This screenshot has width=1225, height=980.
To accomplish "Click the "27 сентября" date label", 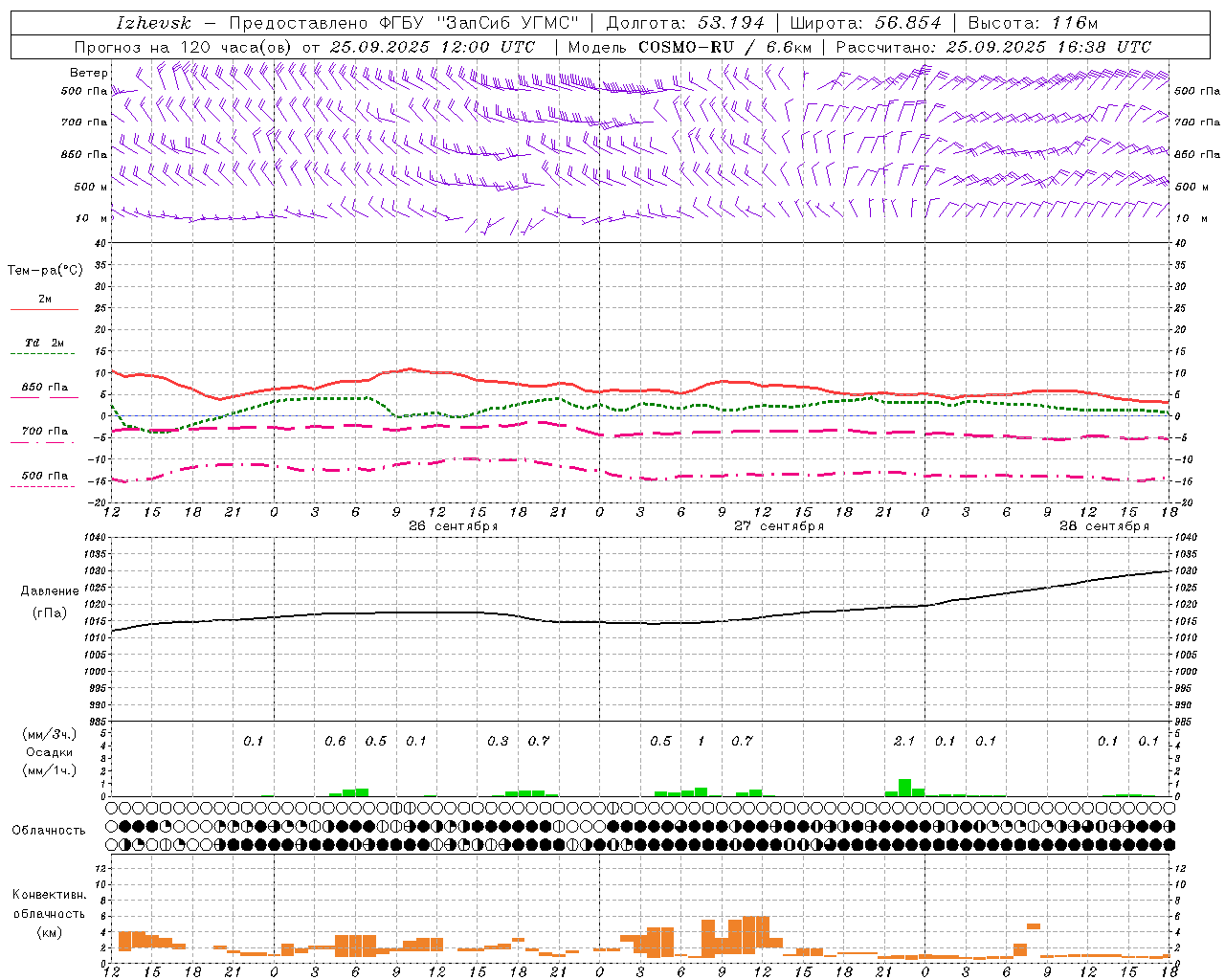I will (778, 526).
